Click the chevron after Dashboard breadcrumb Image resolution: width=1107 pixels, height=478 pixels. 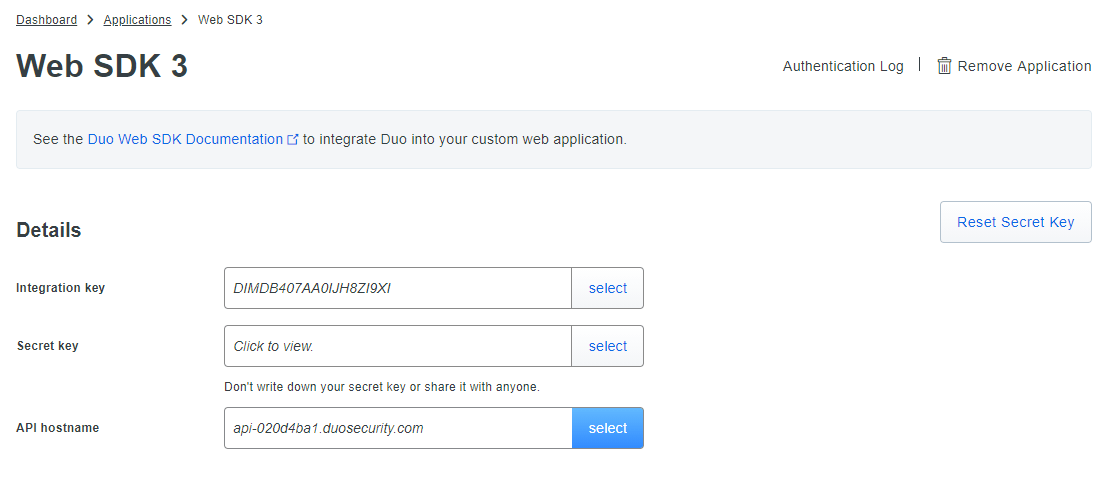90,20
